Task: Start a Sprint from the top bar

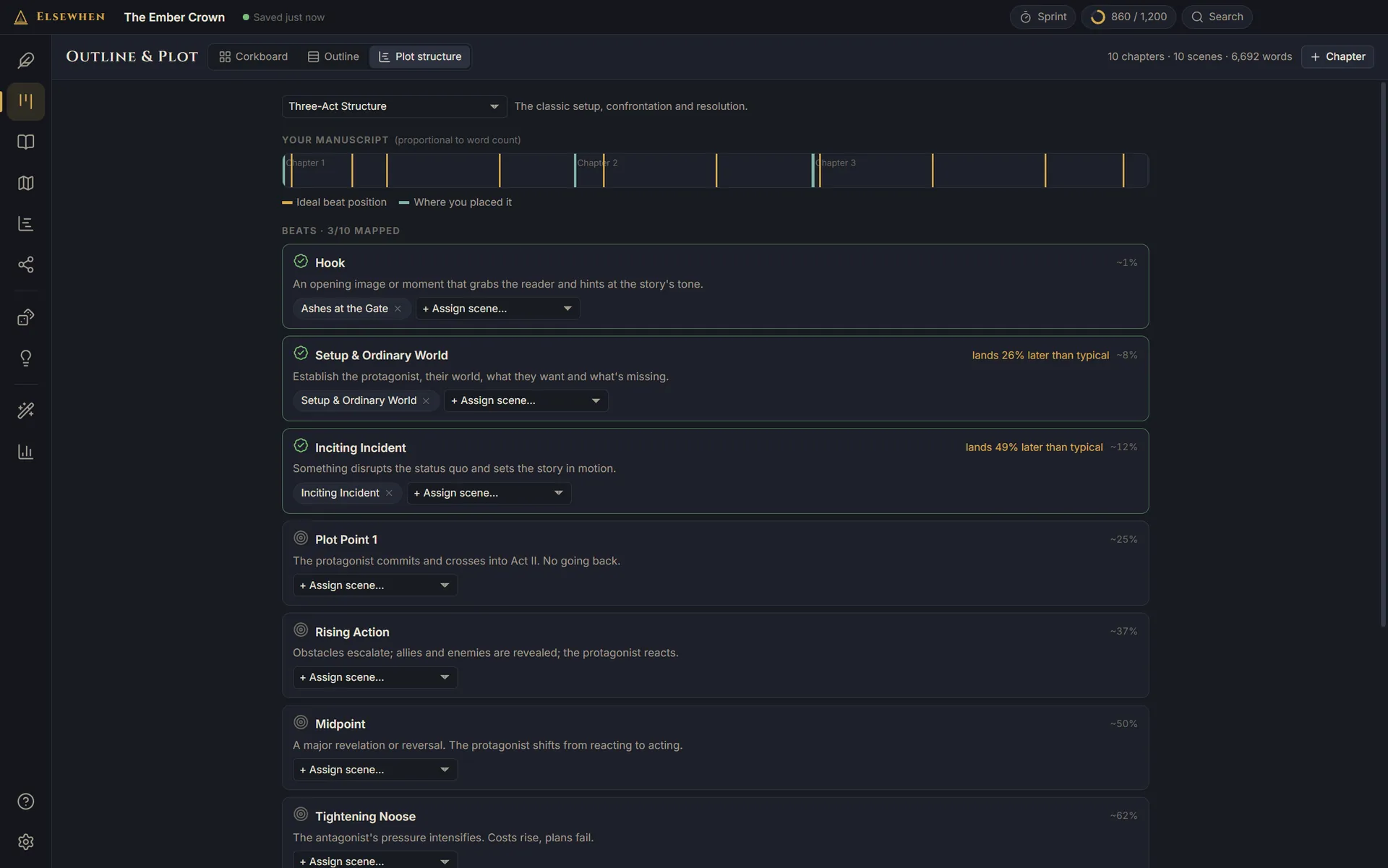Action: (1042, 17)
